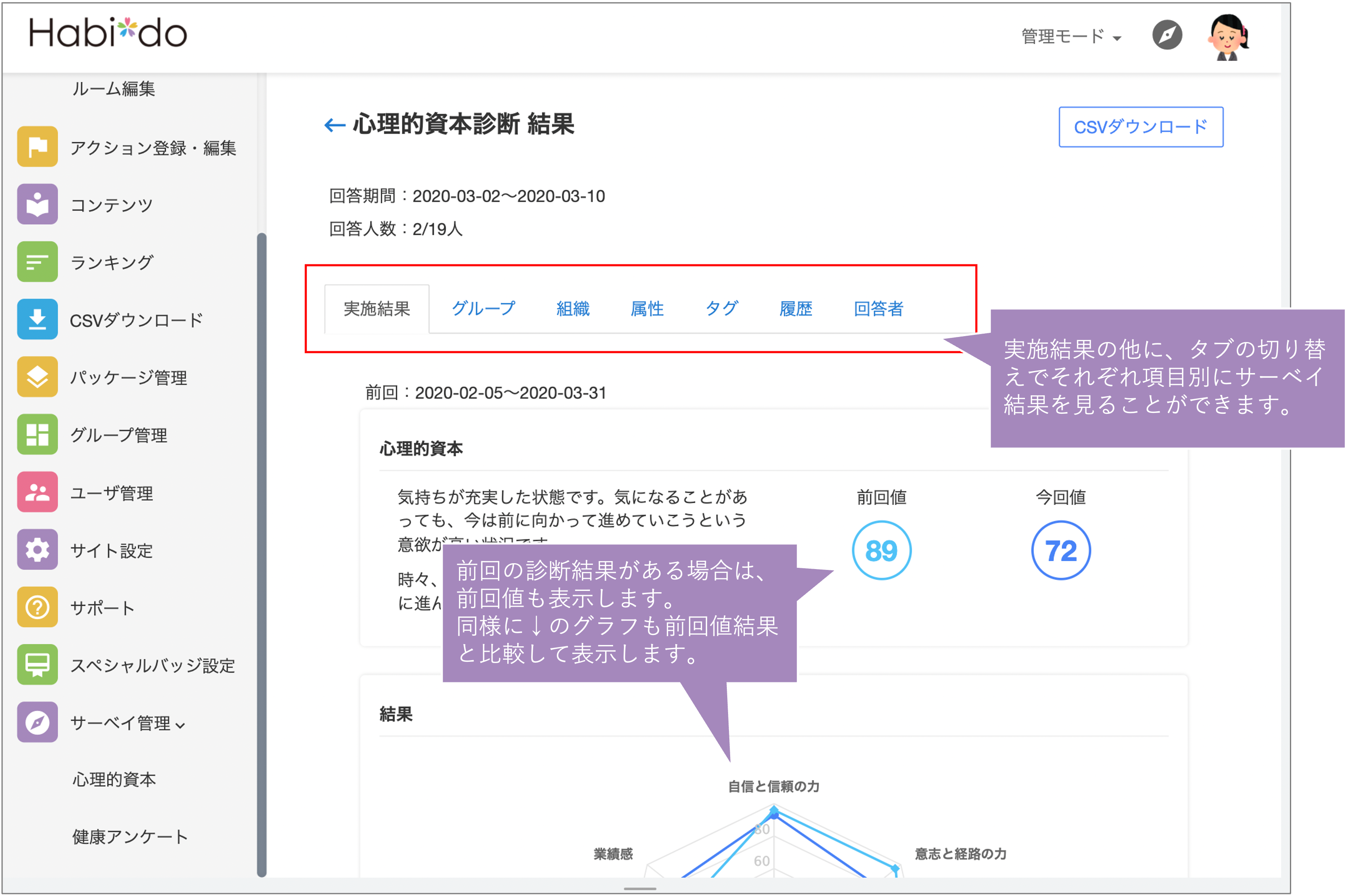Open コンテンツ menu label

[112, 205]
